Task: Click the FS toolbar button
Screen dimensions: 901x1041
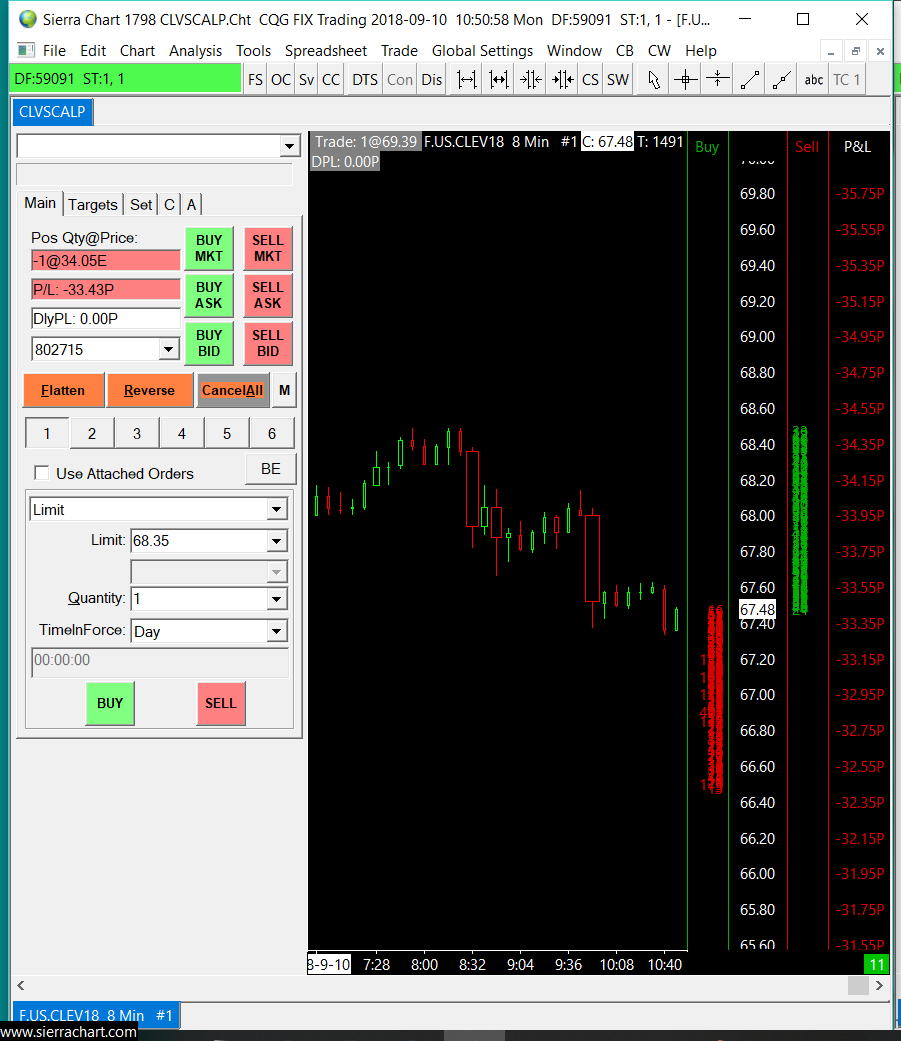Action: [x=256, y=80]
